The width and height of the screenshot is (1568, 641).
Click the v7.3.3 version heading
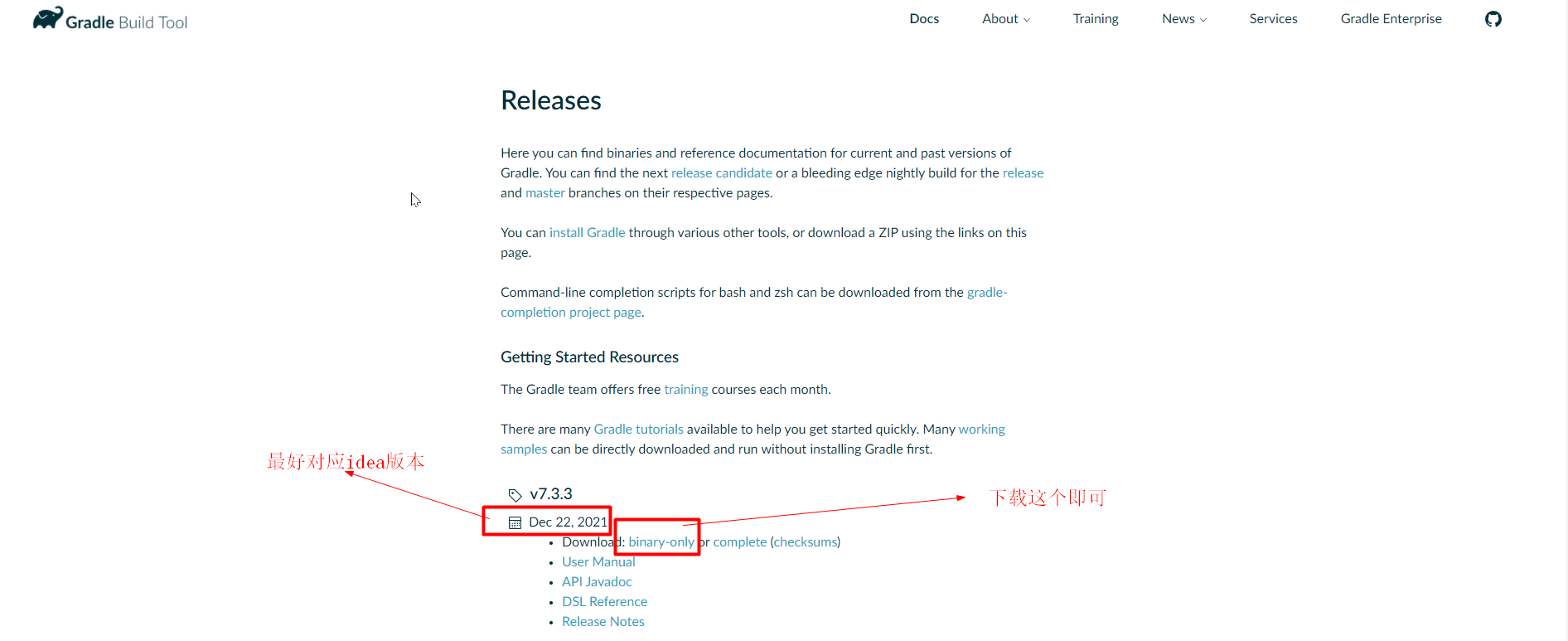551,493
